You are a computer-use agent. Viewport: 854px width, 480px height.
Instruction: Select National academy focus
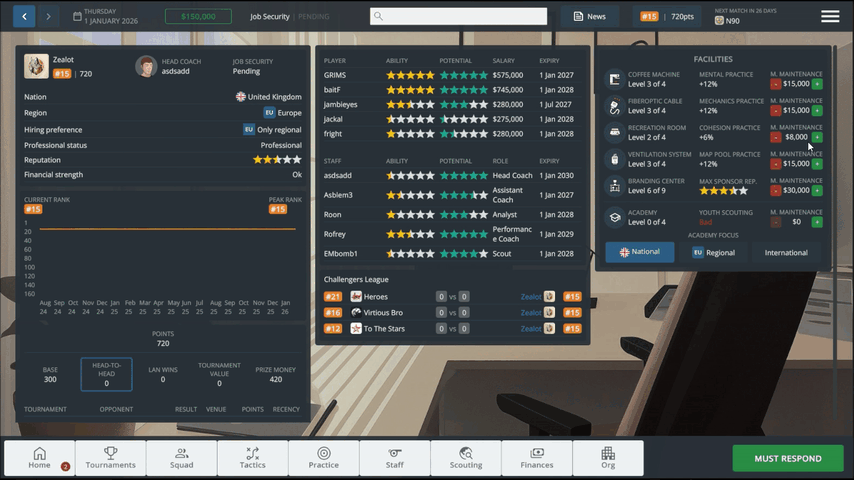[x=639, y=252]
